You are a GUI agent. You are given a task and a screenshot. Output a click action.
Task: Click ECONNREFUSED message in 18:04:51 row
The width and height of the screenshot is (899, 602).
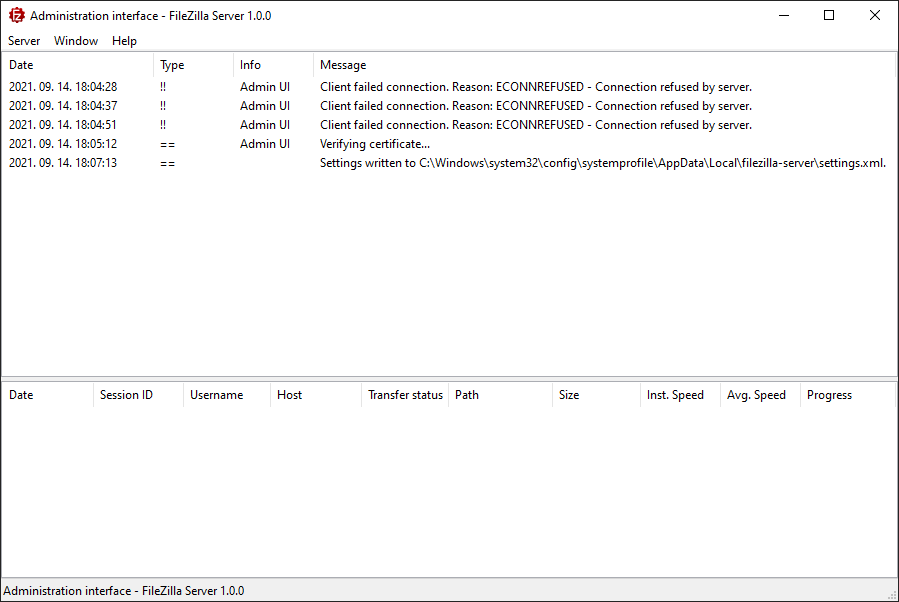point(536,124)
